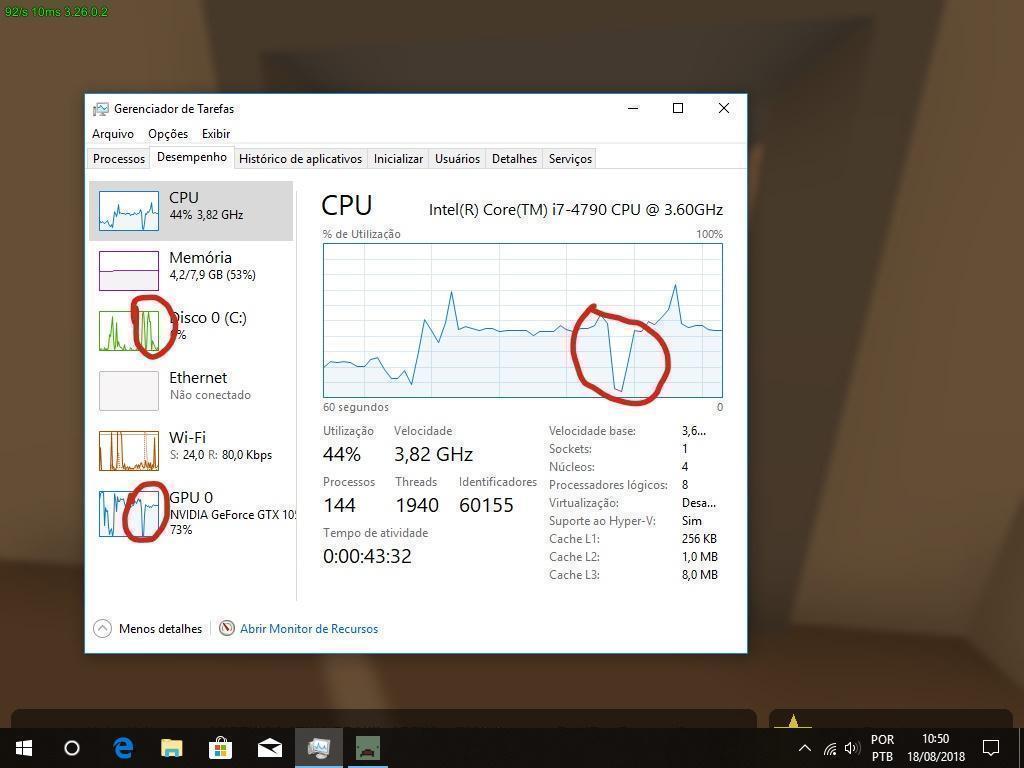This screenshot has width=1024, height=768.
Task: Click the Abrir Monitor de Recursos link
Action: click(309, 629)
